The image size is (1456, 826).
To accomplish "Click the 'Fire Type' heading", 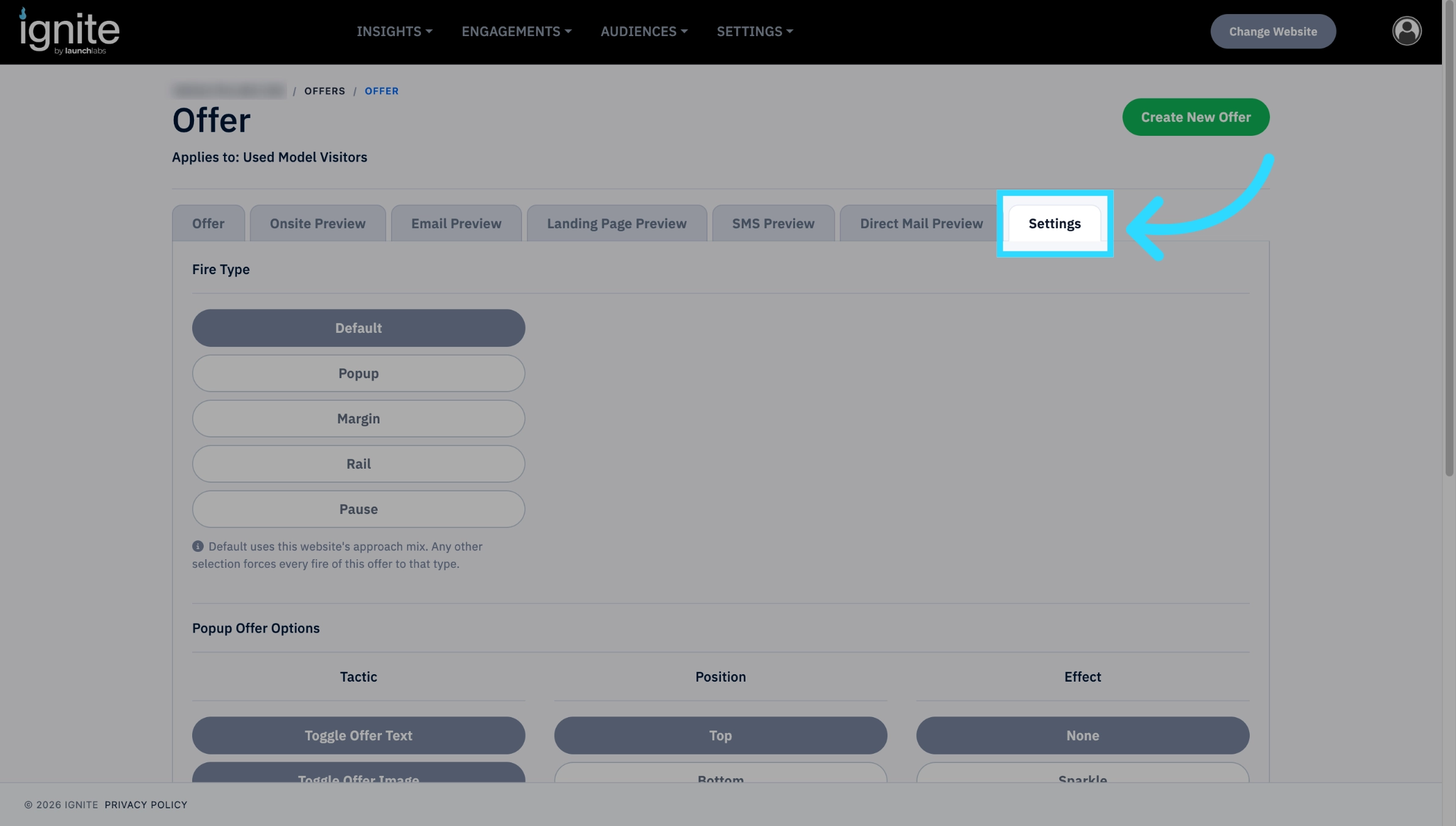I will pyautogui.click(x=221, y=269).
